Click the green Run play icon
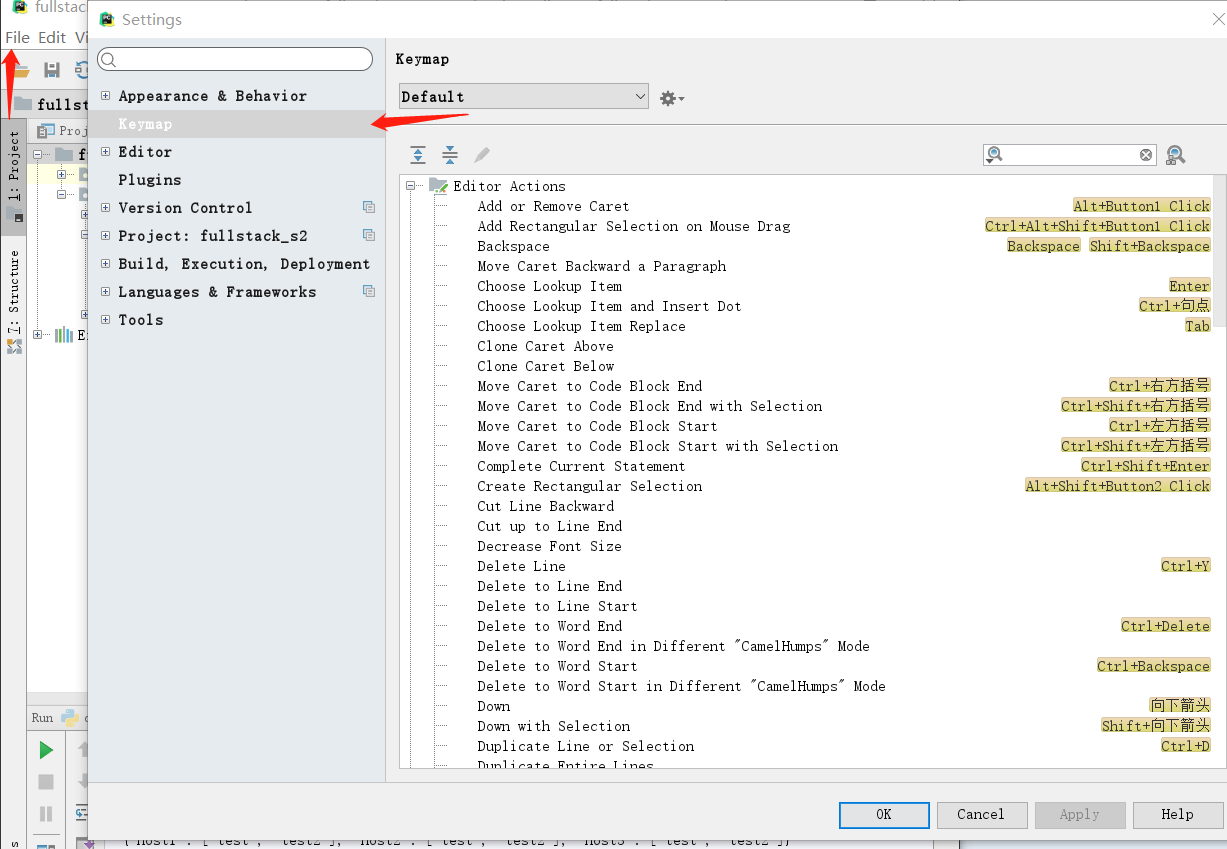The width and height of the screenshot is (1227, 849). pos(45,750)
